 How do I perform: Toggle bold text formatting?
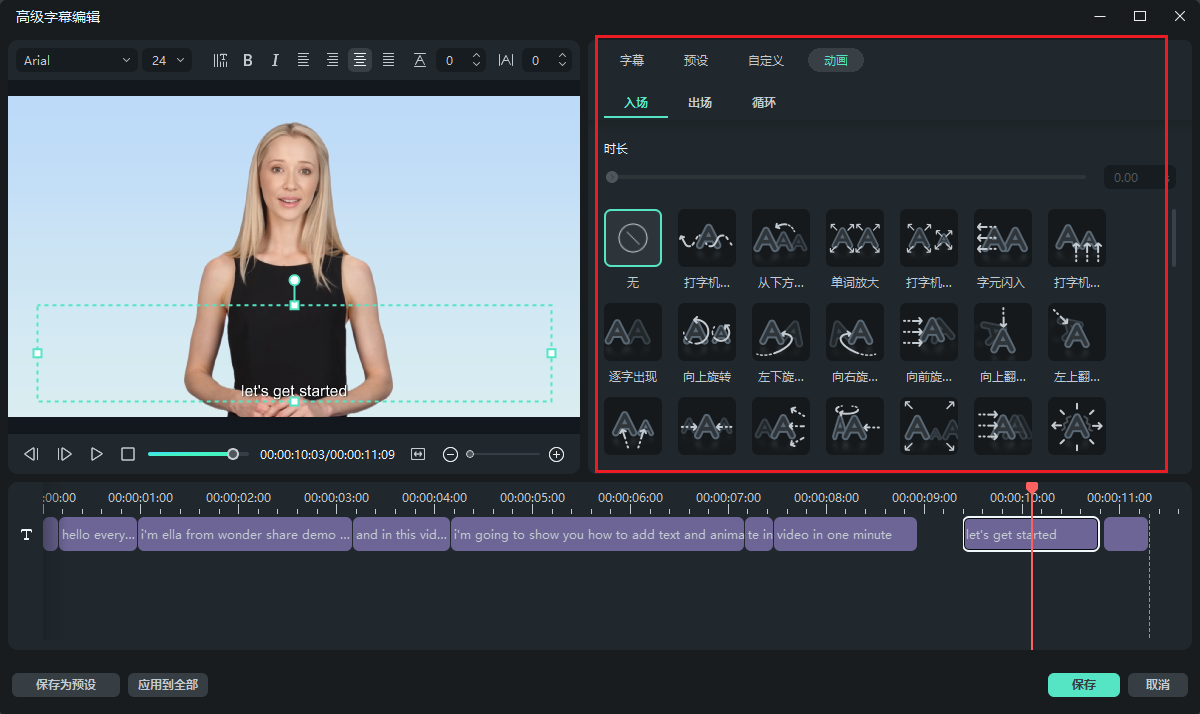coord(248,61)
